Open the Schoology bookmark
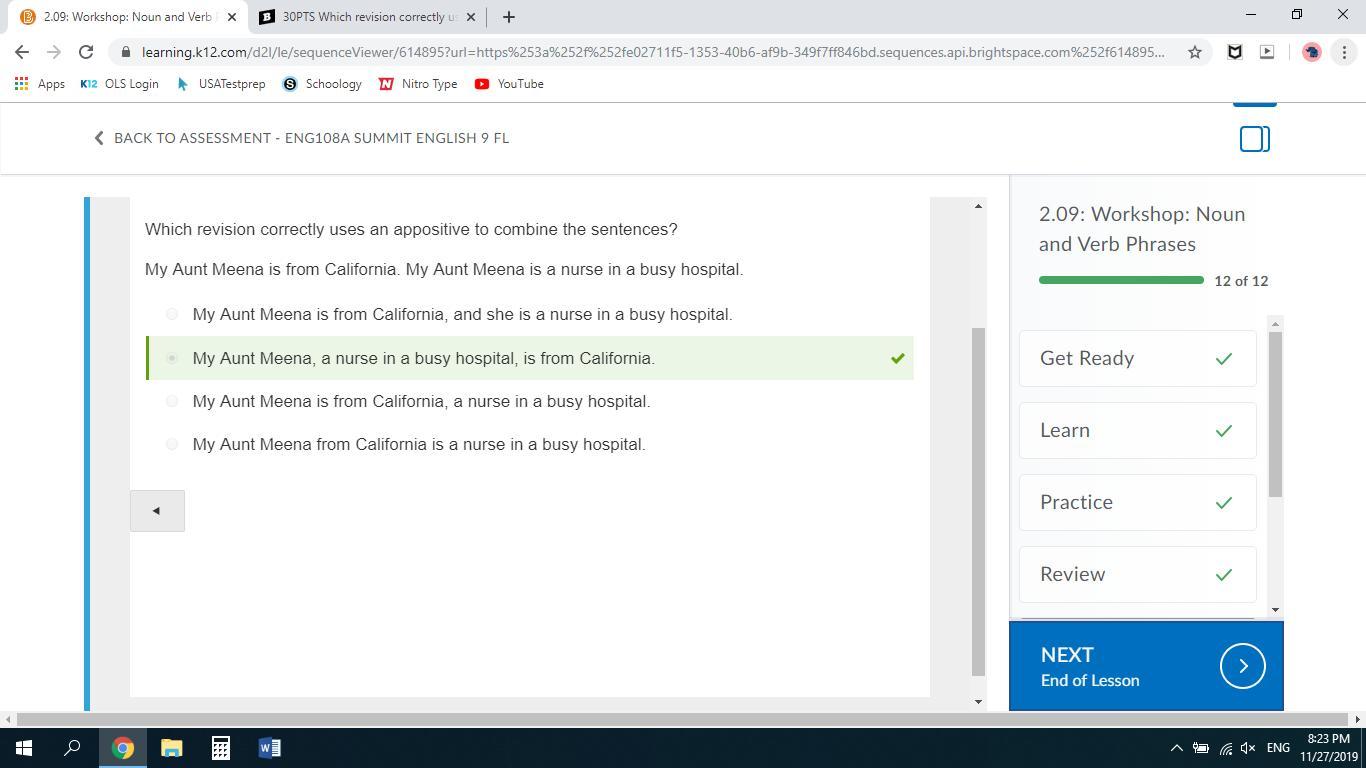The height and width of the screenshot is (768, 1366). 322,84
